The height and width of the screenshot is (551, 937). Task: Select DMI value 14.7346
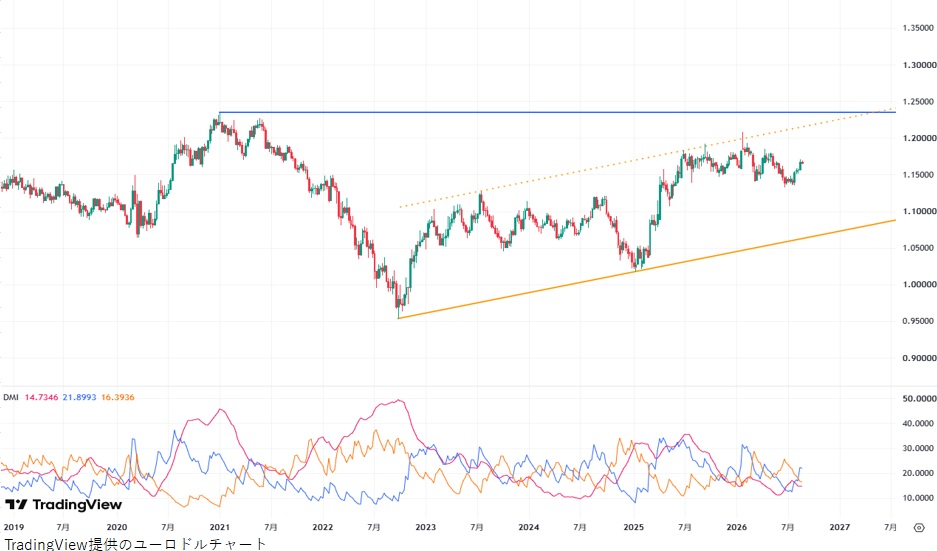pos(41,397)
